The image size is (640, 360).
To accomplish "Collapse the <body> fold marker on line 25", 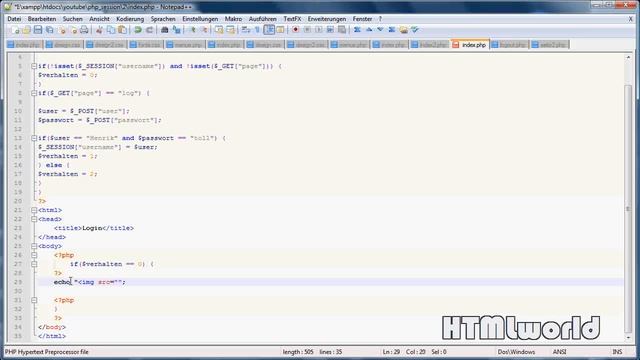I will (34, 246).
